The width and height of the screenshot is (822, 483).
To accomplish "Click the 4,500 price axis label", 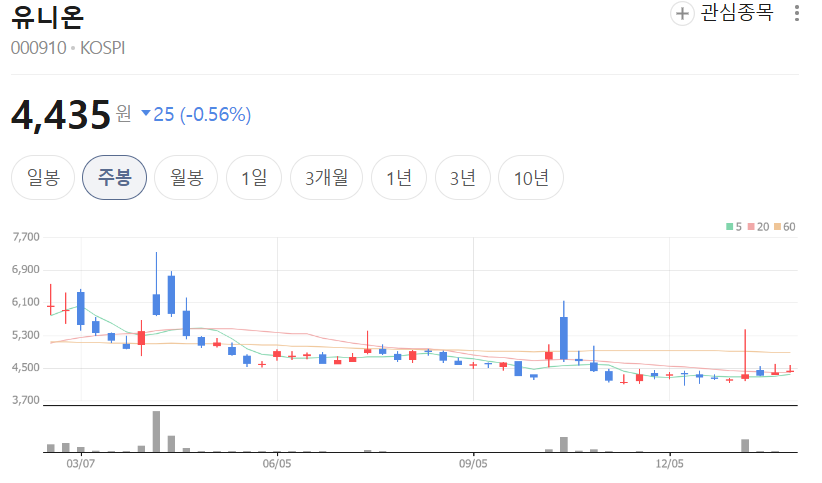I will [26, 368].
